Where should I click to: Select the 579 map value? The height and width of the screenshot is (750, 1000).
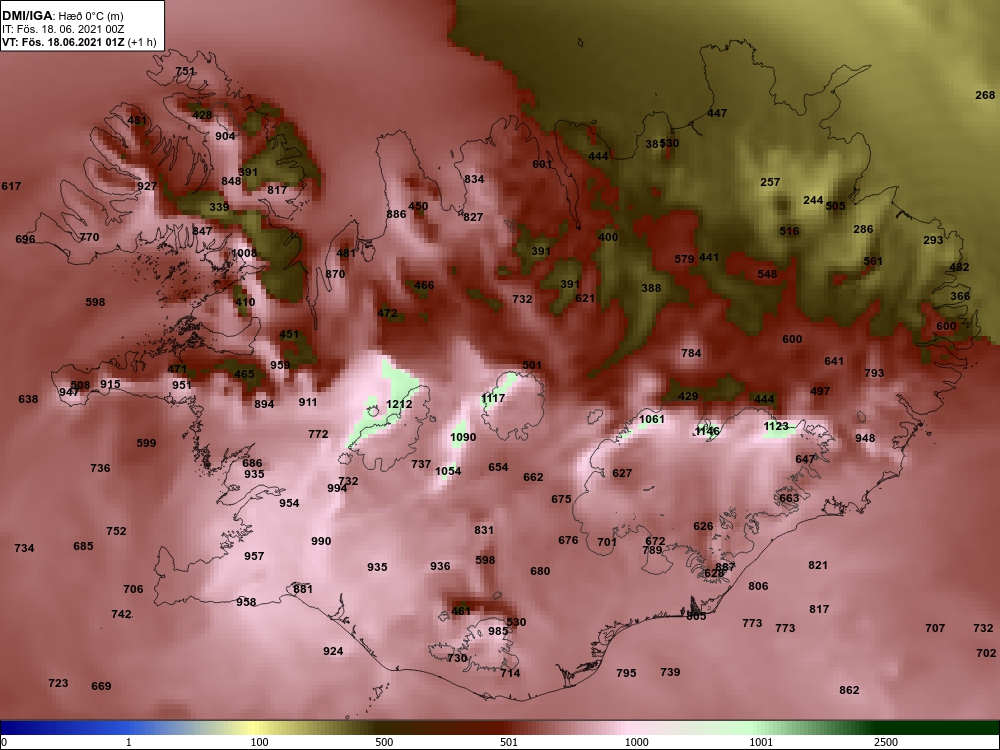click(x=684, y=259)
